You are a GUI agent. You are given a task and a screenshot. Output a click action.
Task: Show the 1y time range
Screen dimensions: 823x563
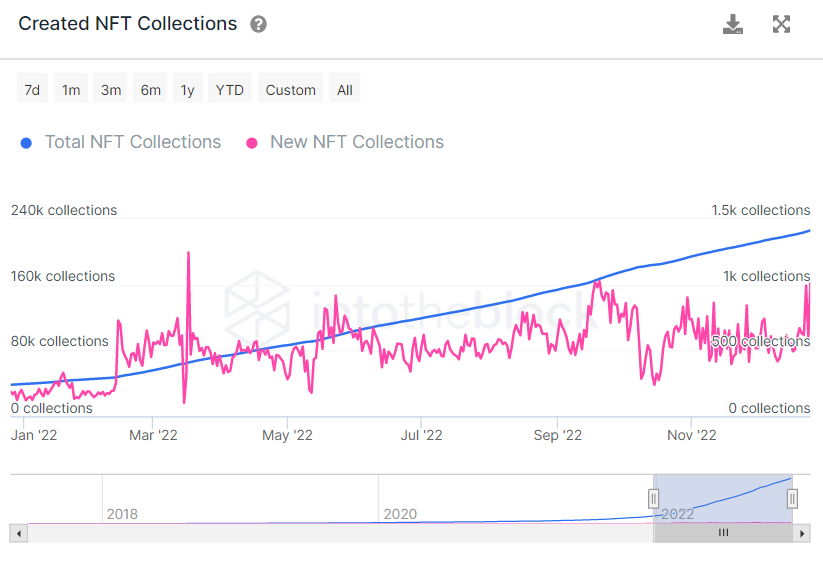click(x=188, y=88)
